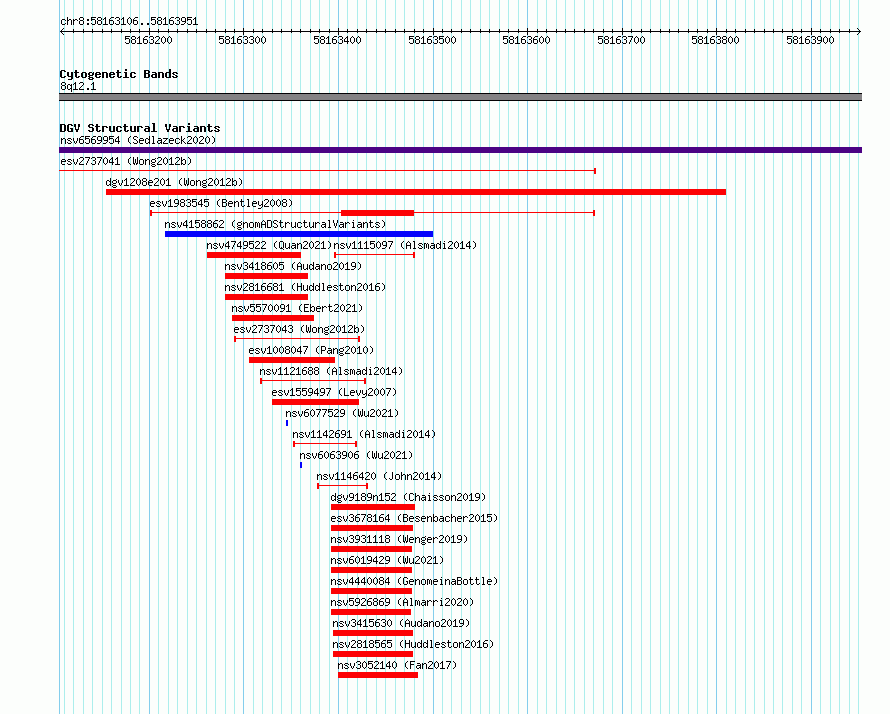Click the thin nsv1146420 interval line
The image size is (890, 714).
click(x=342, y=486)
